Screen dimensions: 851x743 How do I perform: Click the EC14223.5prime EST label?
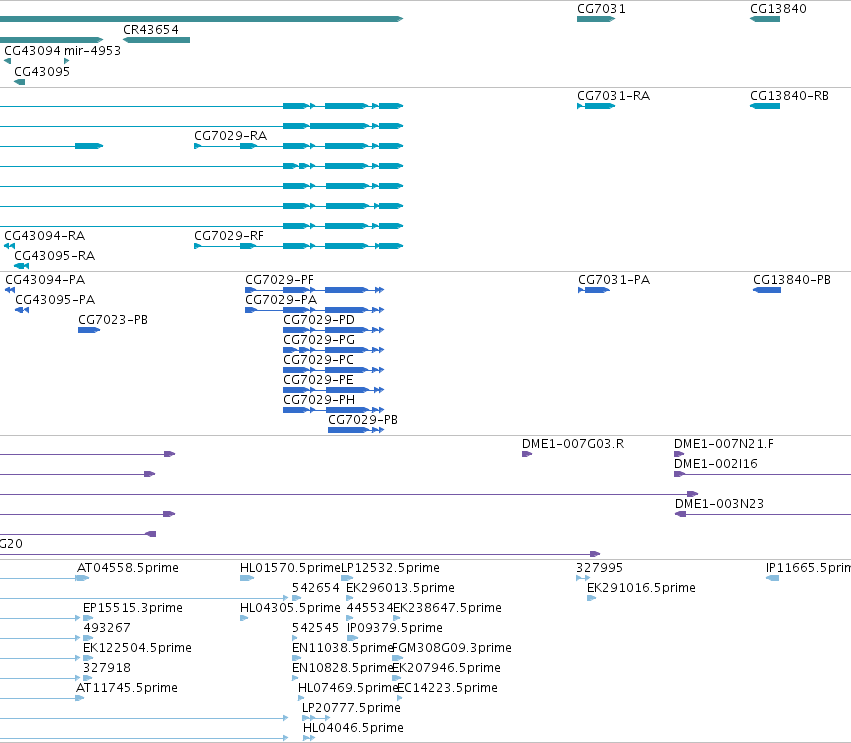pos(447,688)
